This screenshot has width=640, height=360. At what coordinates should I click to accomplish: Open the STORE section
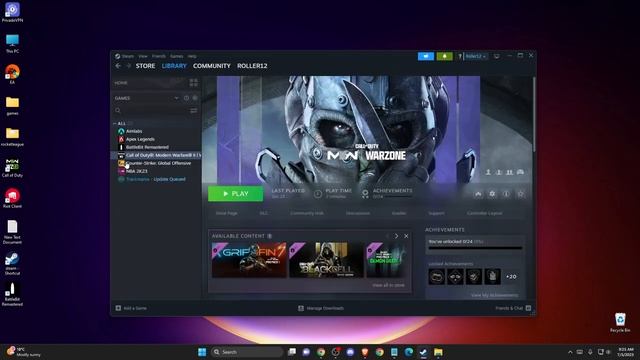tap(145, 66)
